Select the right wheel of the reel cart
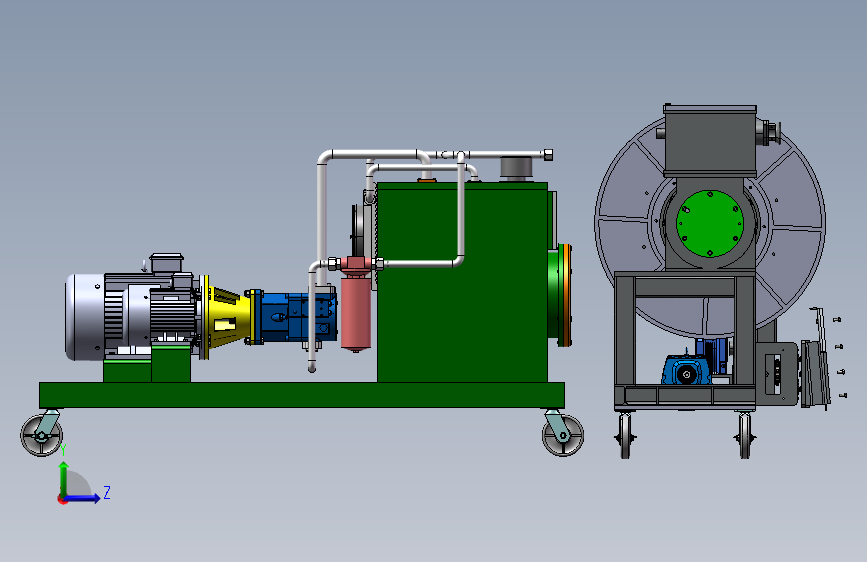This screenshot has width=867, height=562. pyautogui.click(x=745, y=435)
